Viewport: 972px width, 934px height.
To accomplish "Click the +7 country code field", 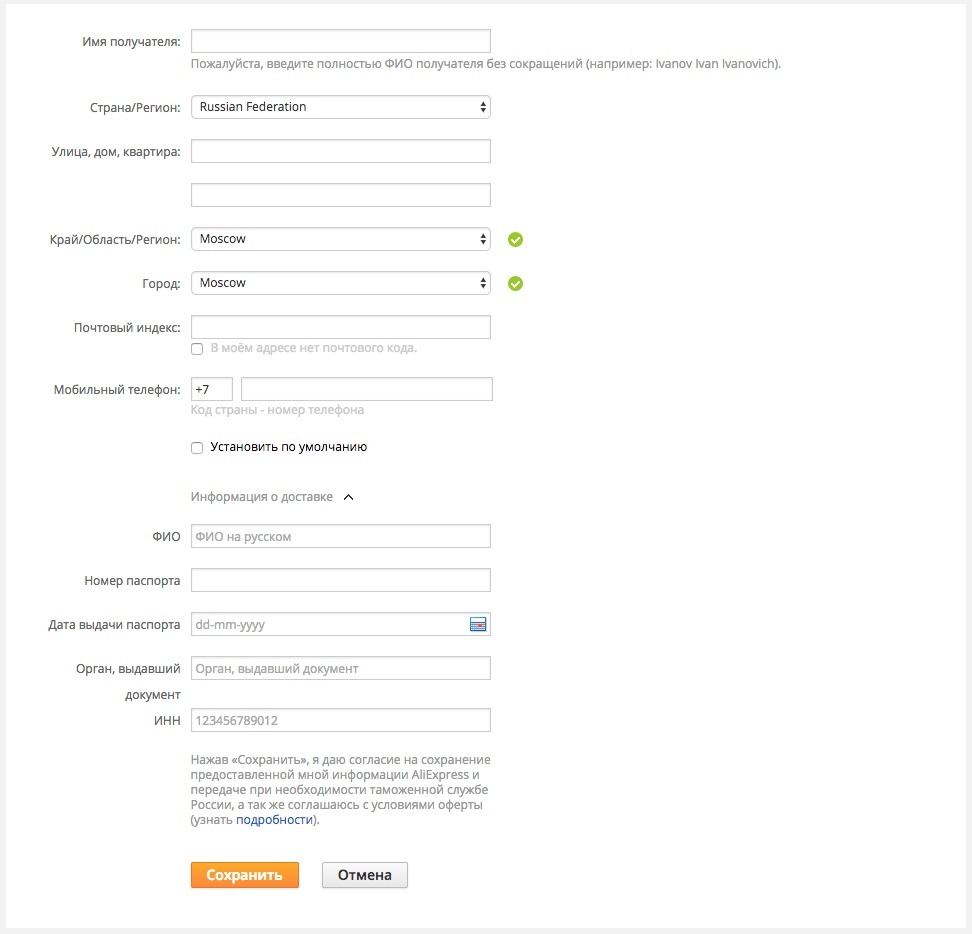I will (x=211, y=389).
